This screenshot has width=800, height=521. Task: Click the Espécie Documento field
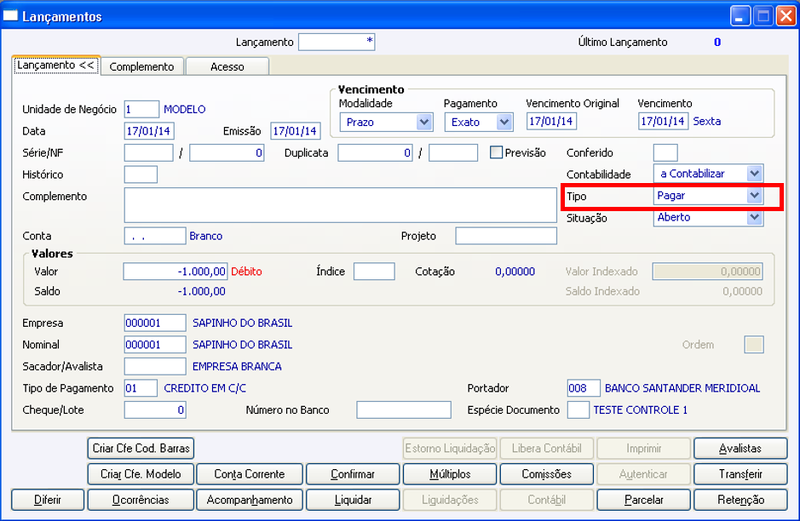tap(579, 410)
